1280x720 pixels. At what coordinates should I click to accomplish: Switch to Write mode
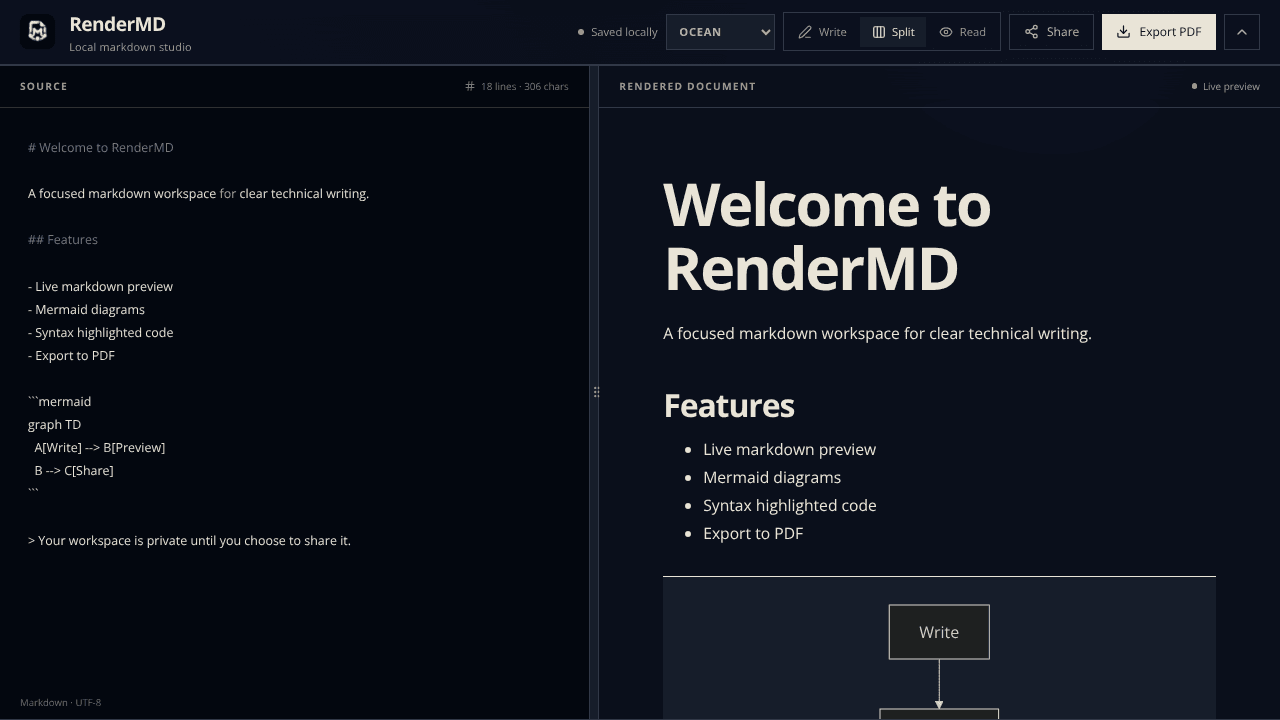(x=822, y=32)
